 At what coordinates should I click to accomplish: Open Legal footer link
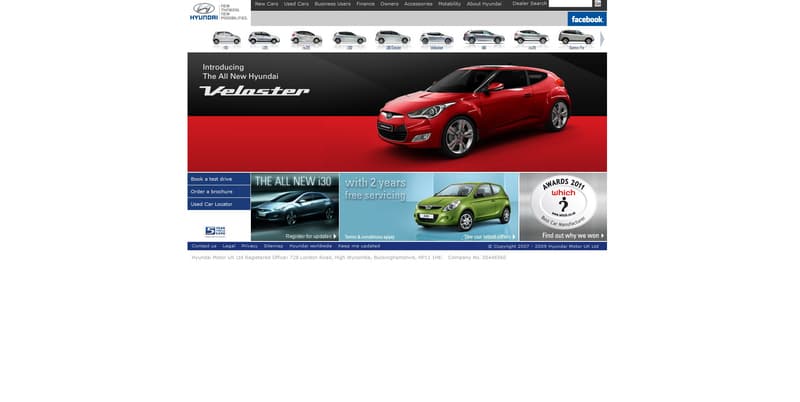click(x=229, y=246)
